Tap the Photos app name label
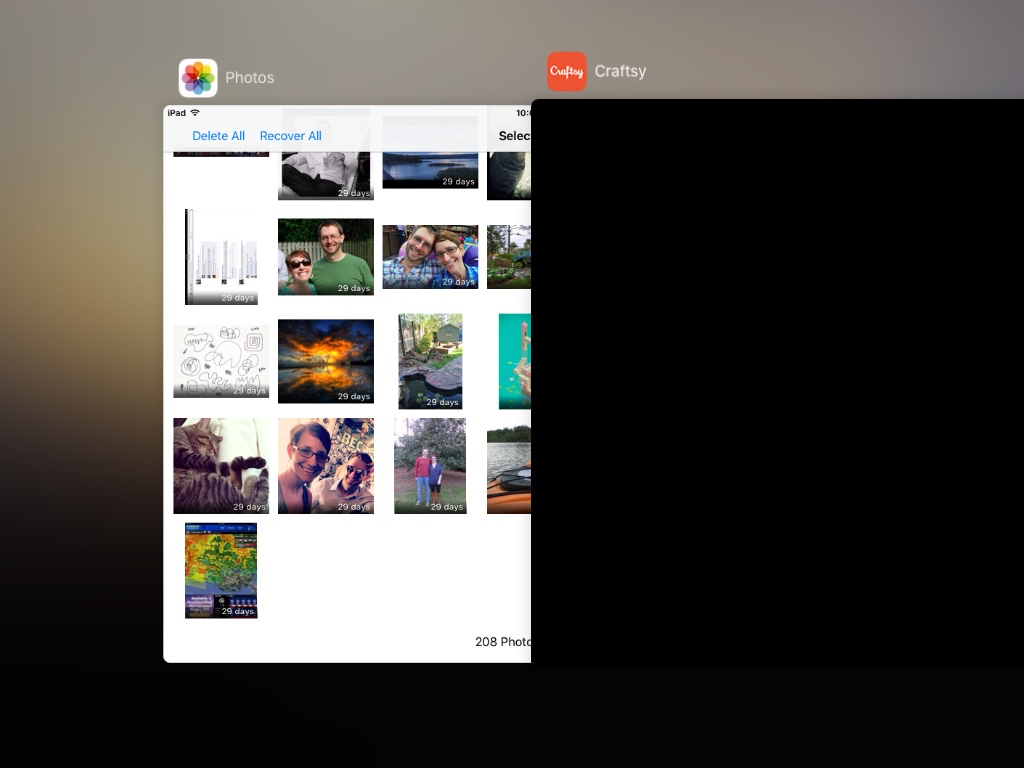 [249, 78]
